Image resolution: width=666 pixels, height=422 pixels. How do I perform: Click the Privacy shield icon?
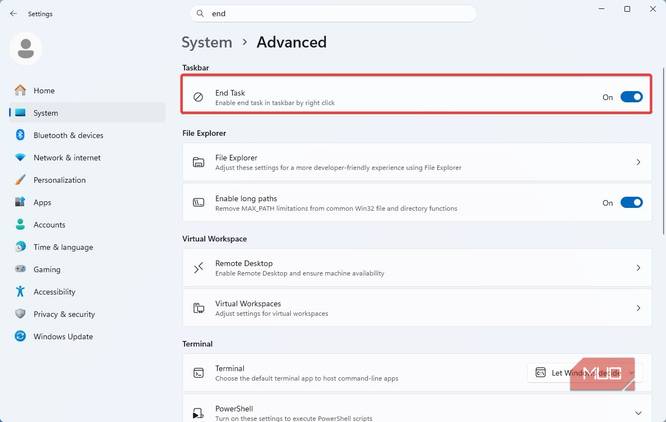coord(20,314)
